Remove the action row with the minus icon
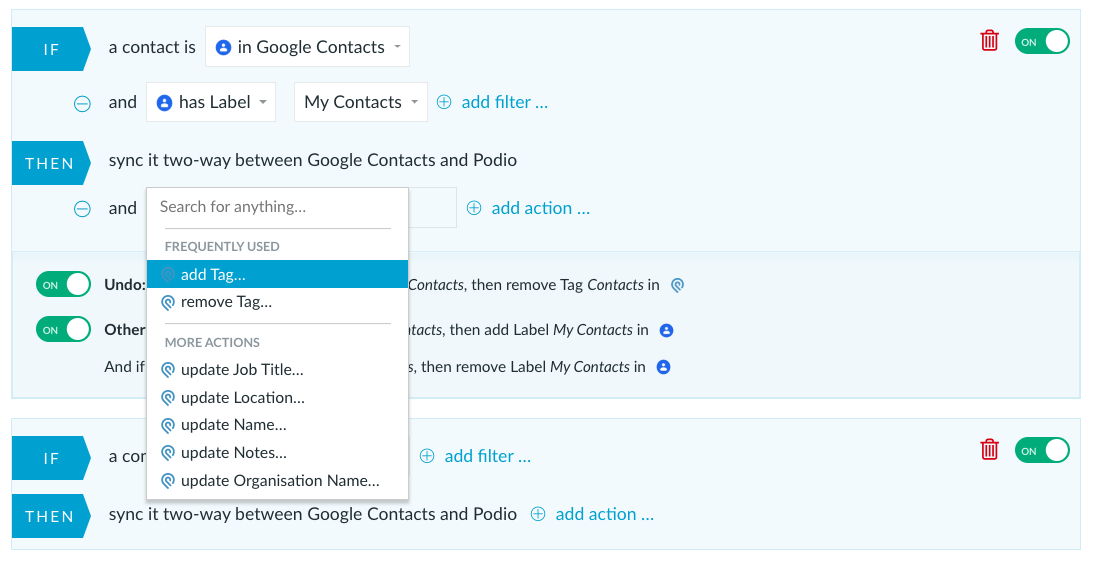Image resolution: width=1097 pixels, height=562 pixels. click(83, 209)
